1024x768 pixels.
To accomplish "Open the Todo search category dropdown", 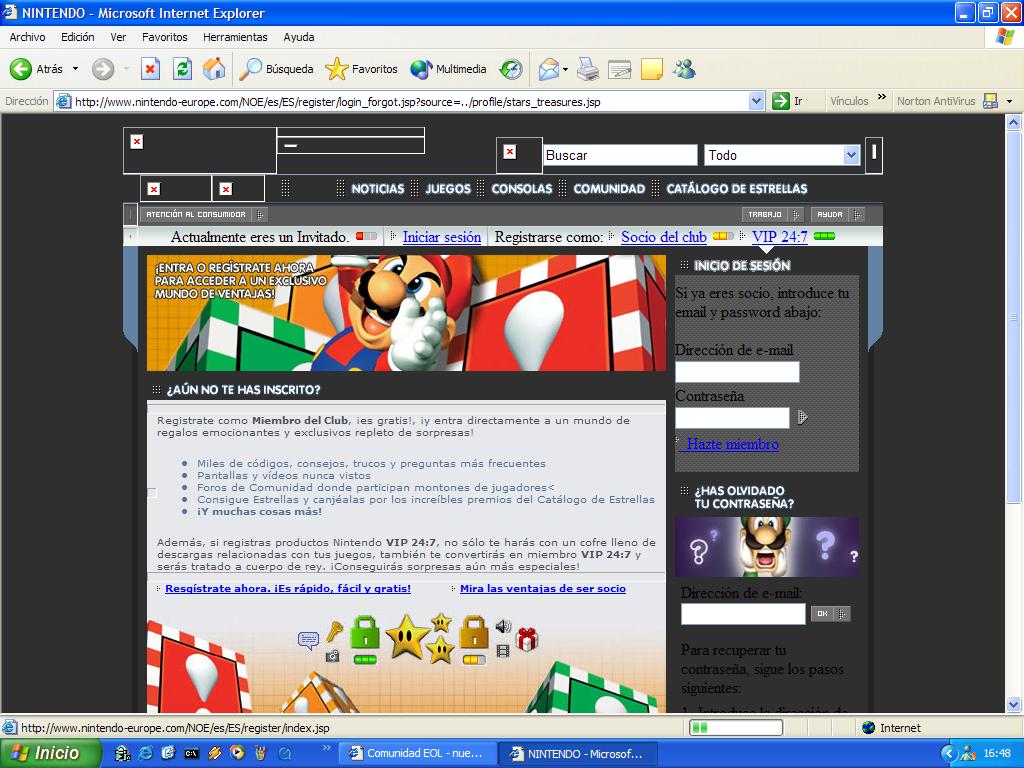I will (782, 155).
